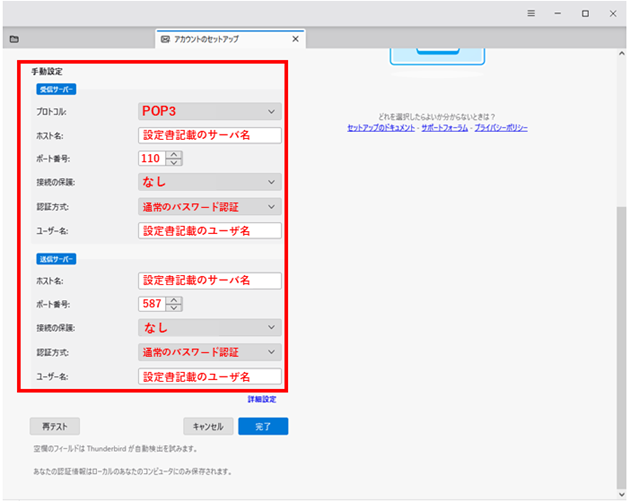
Task: Open the hamburger application menu
Action: coord(532,13)
